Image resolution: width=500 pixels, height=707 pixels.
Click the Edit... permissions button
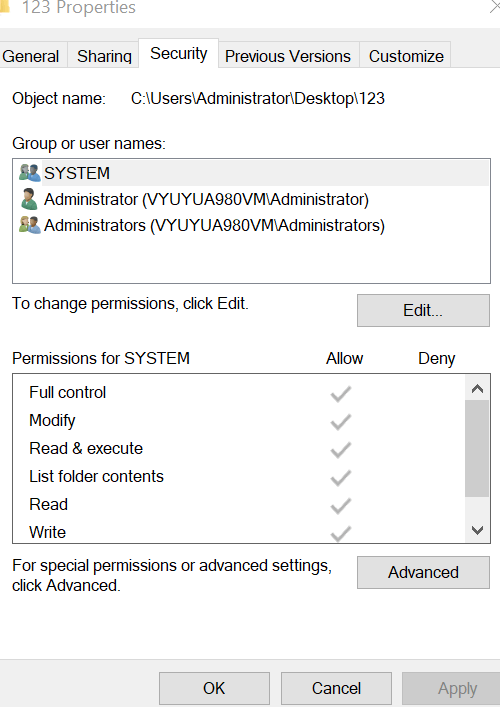tap(423, 310)
